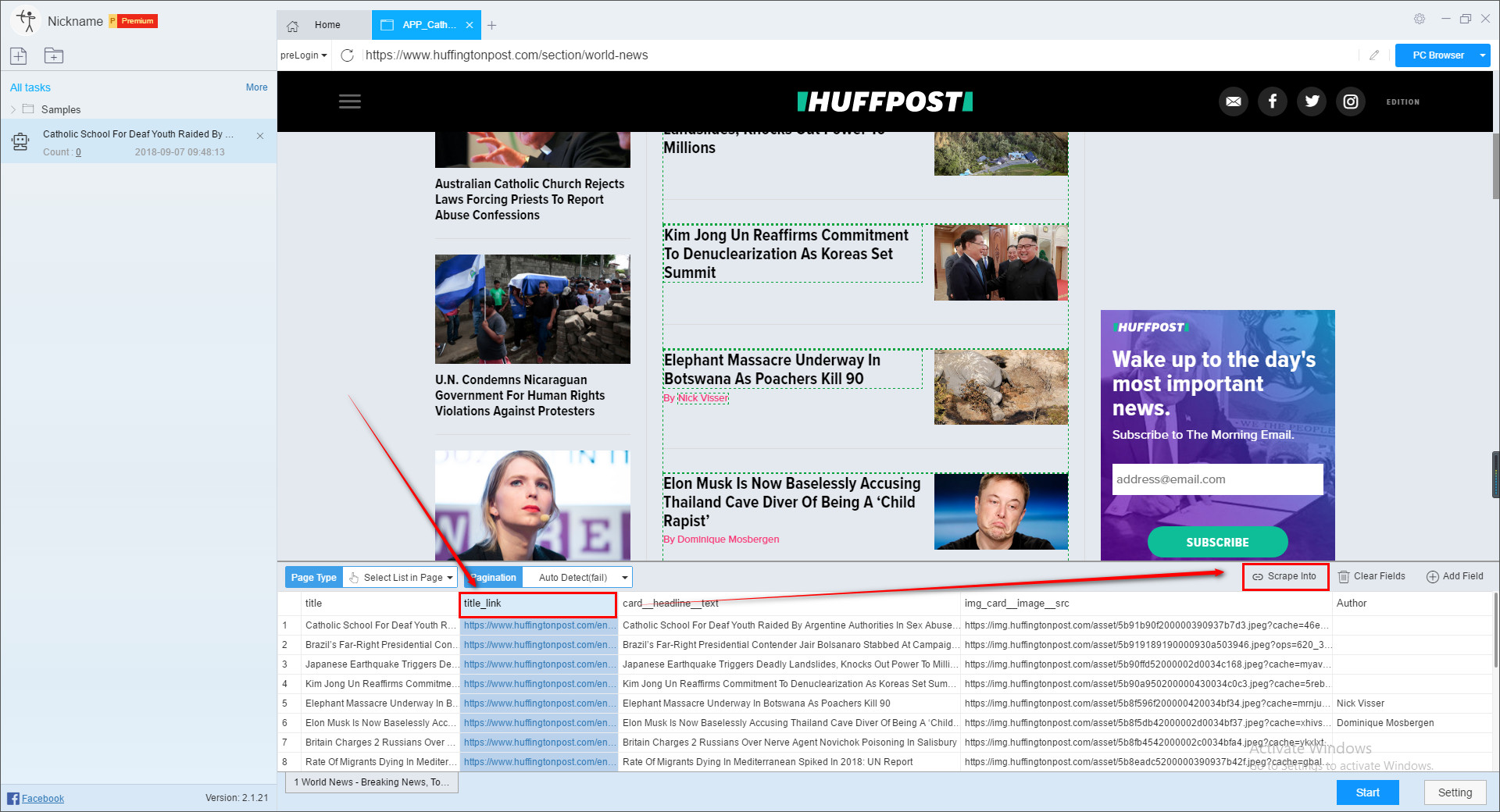Open the Elon Musk Baselessly Accusing headline
The height and width of the screenshot is (812, 1500).
tap(791, 502)
